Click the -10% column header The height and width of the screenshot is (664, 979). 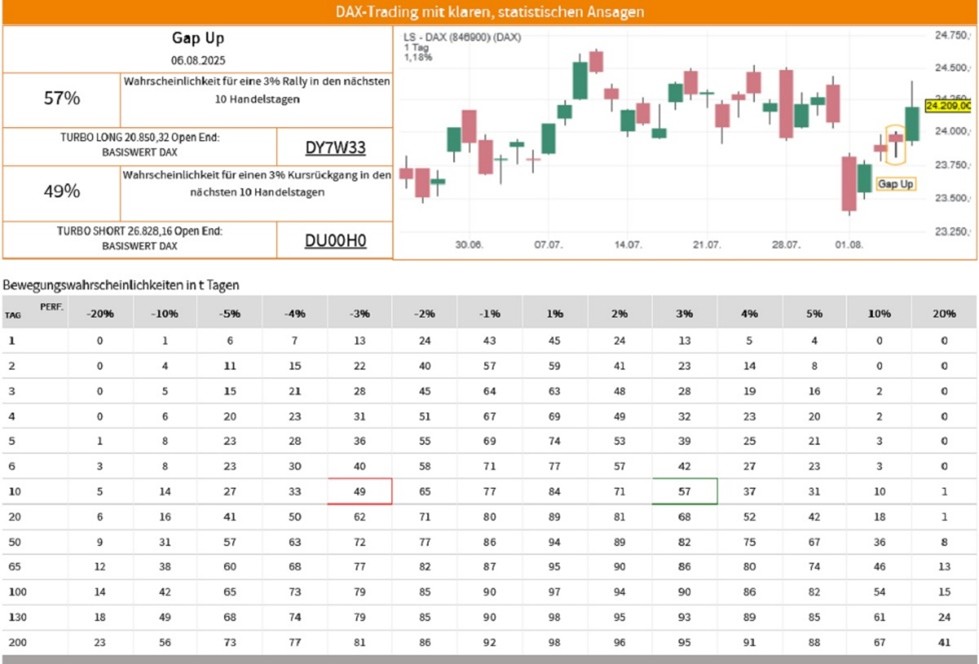coord(165,314)
